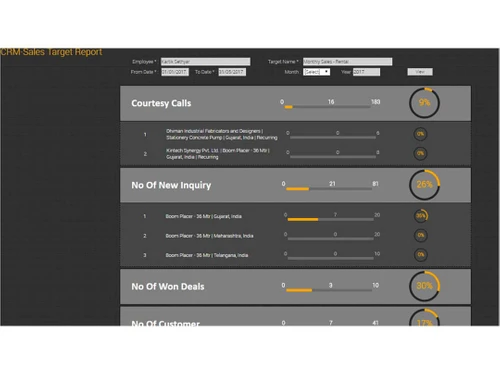Click the Employee input field

click(205, 62)
